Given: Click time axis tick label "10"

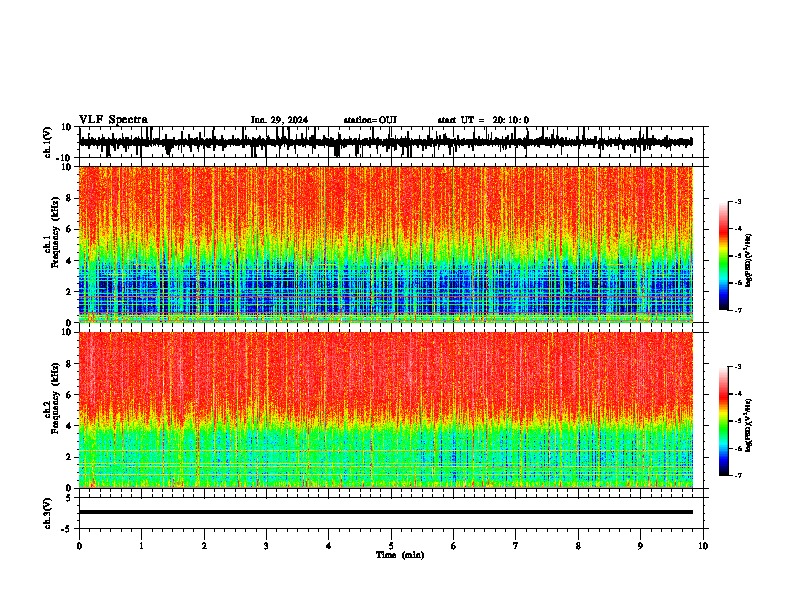Looking at the screenshot, I should pos(703,546).
